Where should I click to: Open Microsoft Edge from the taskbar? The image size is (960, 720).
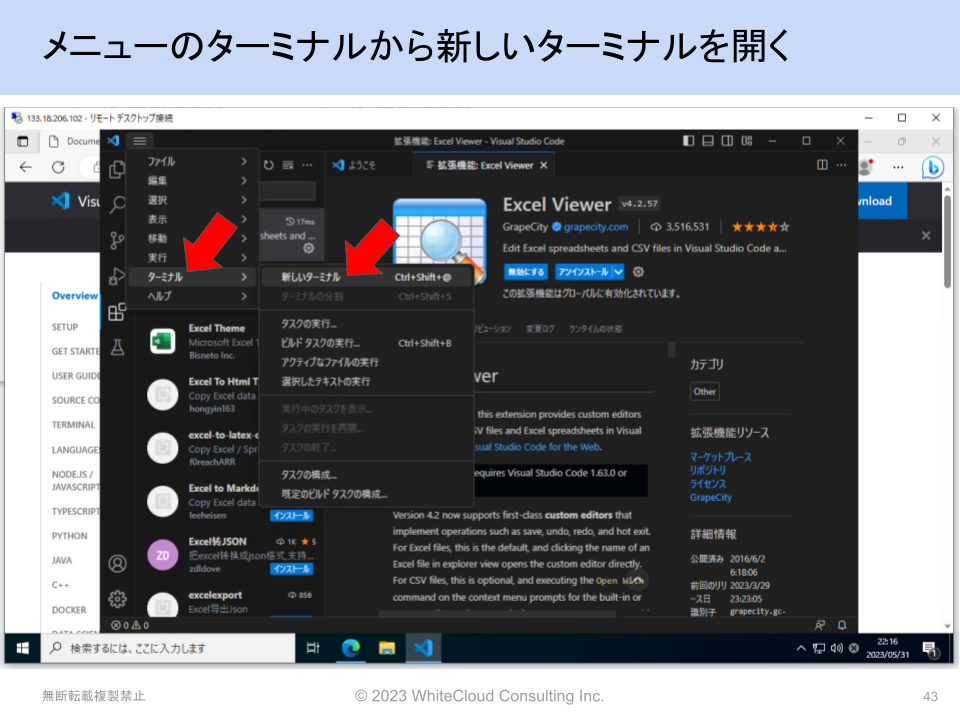(x=350, y=648)
